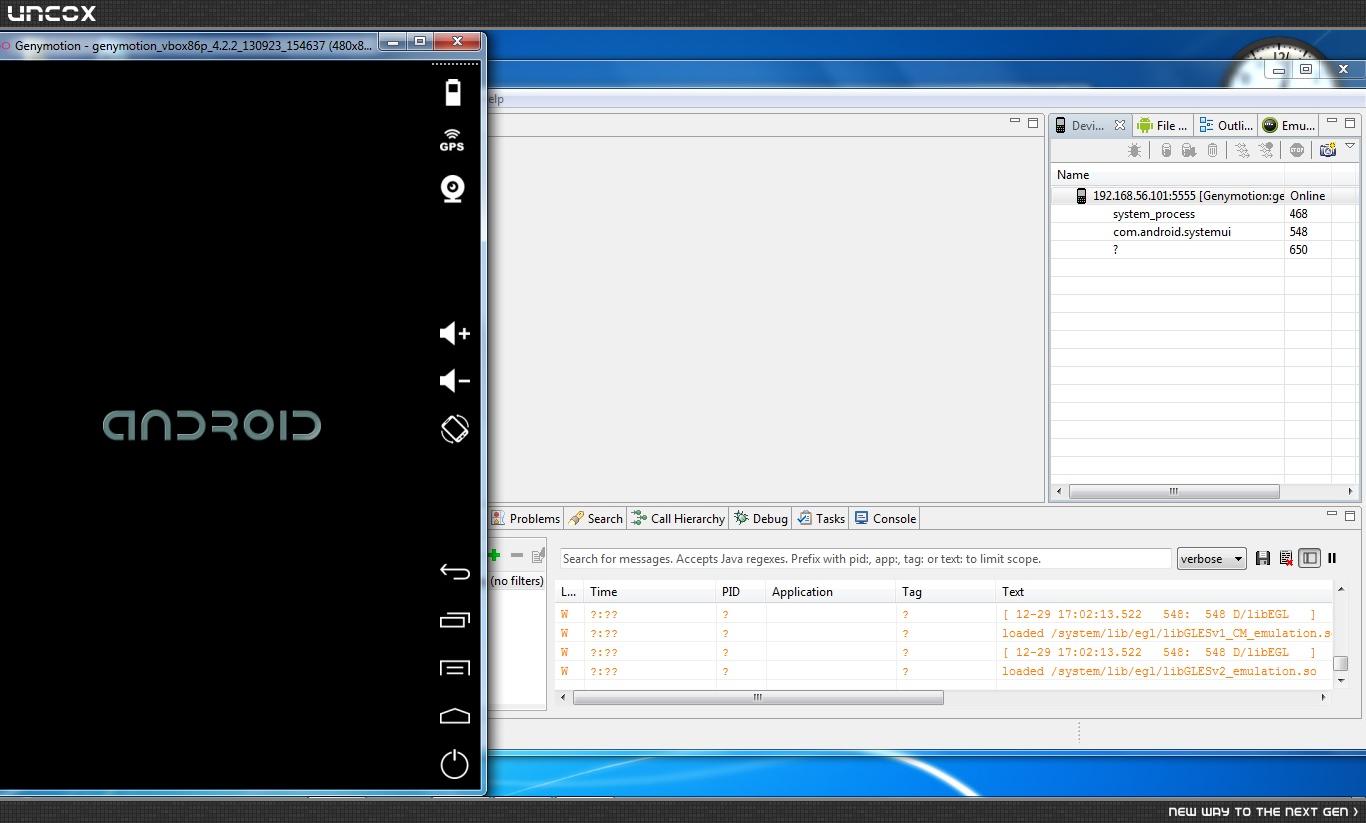Image resolution: width=1366 pixels, height=823 pixels.
Task: Tap the Android home button
Action: tap(455, 716)
